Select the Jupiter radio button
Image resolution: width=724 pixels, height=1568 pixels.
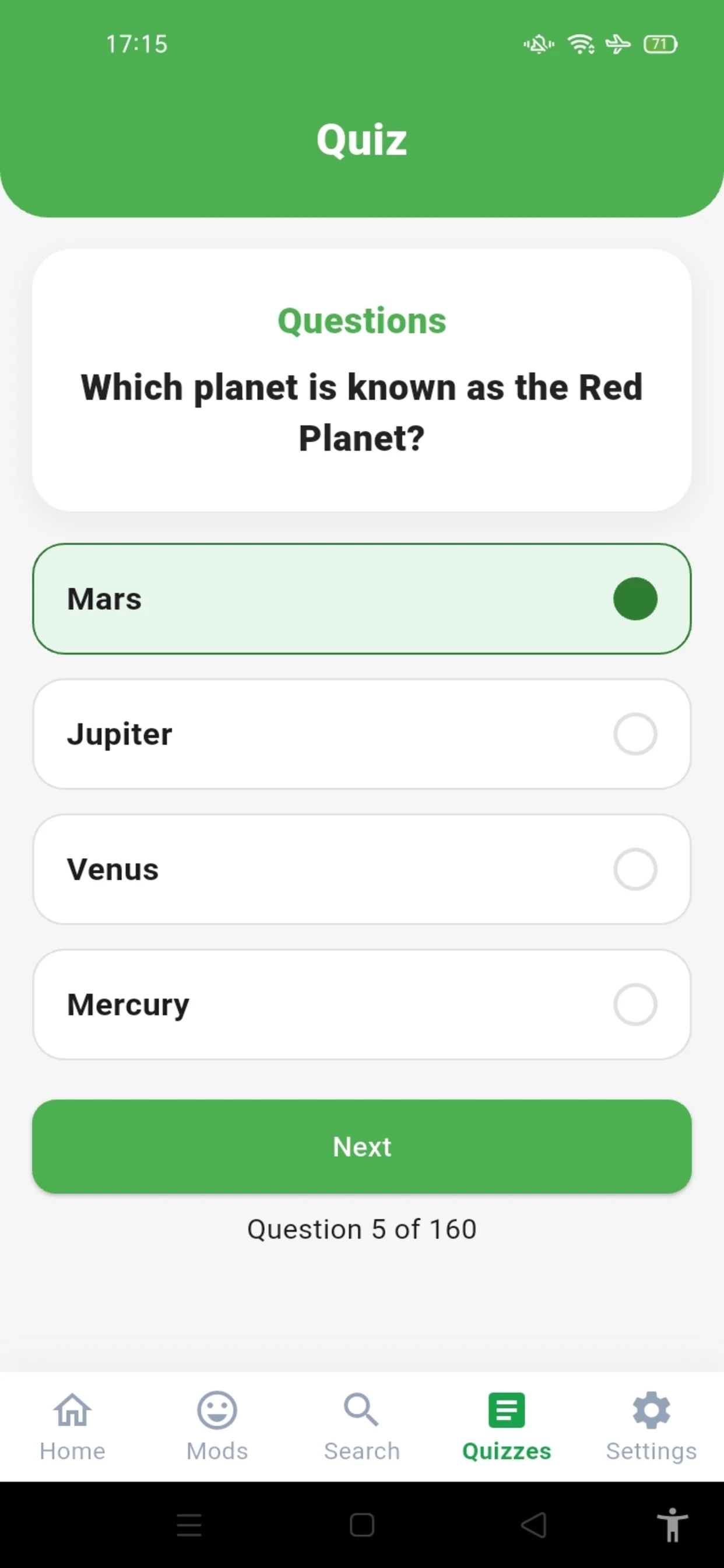(x=635, y=734)
